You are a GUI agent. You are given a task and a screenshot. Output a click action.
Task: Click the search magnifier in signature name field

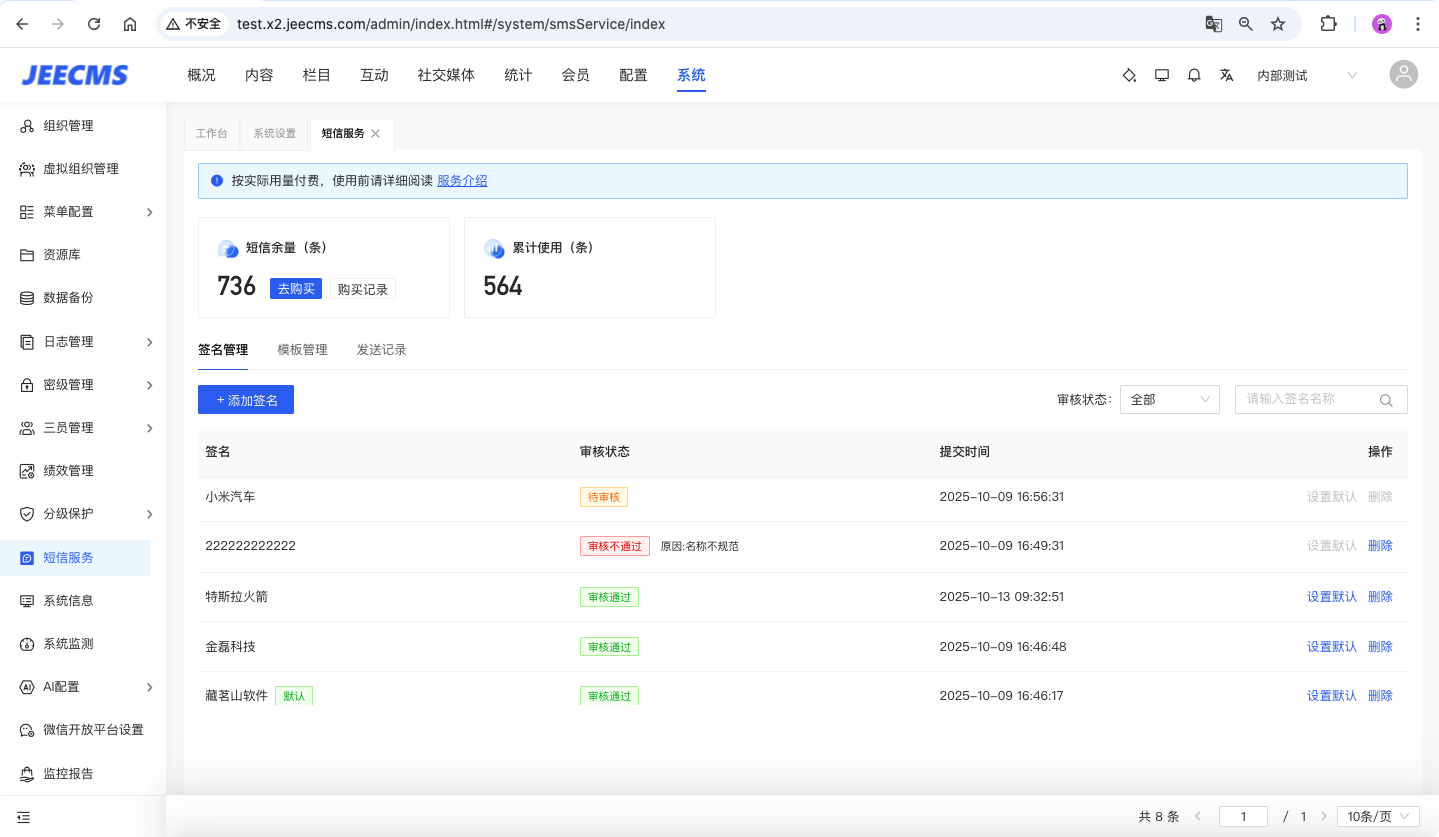[1386, 400]
